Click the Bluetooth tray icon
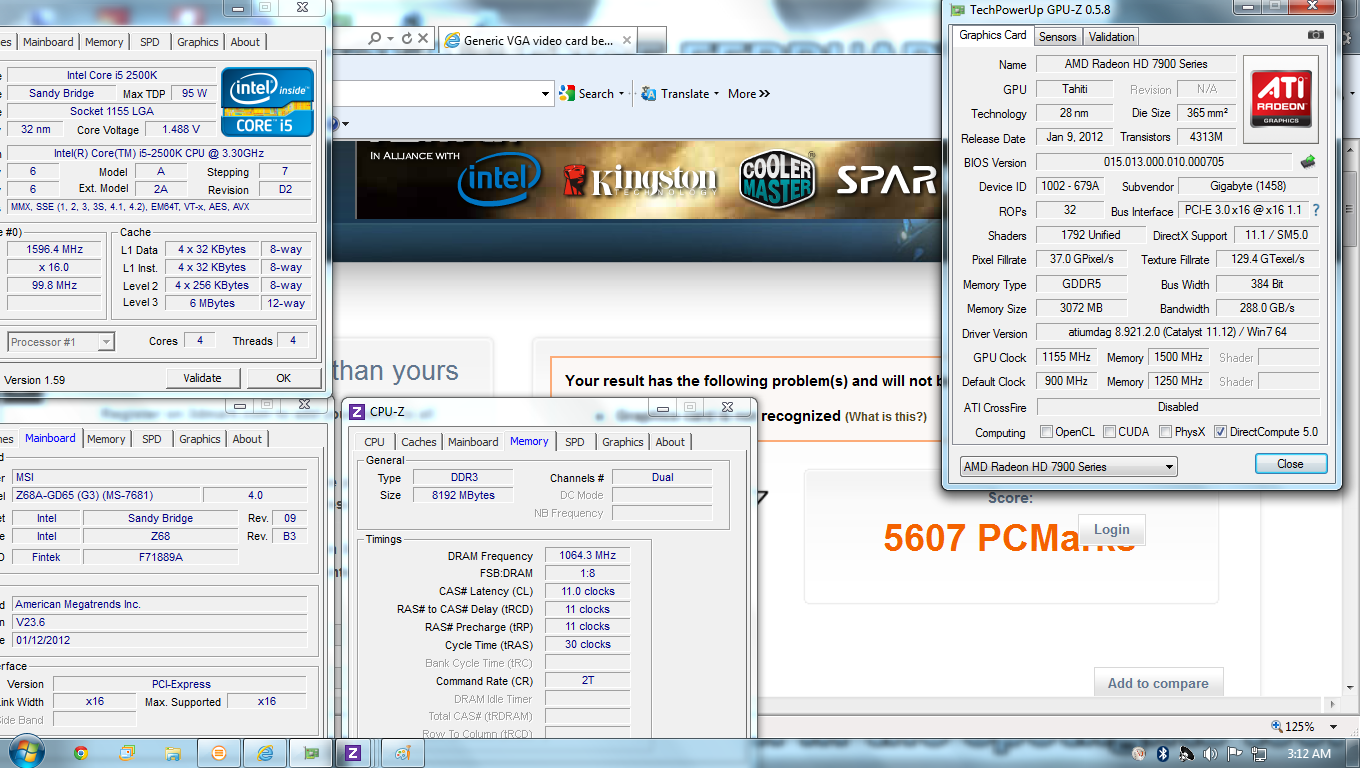1360x768 pixels. coord(1163,753)
